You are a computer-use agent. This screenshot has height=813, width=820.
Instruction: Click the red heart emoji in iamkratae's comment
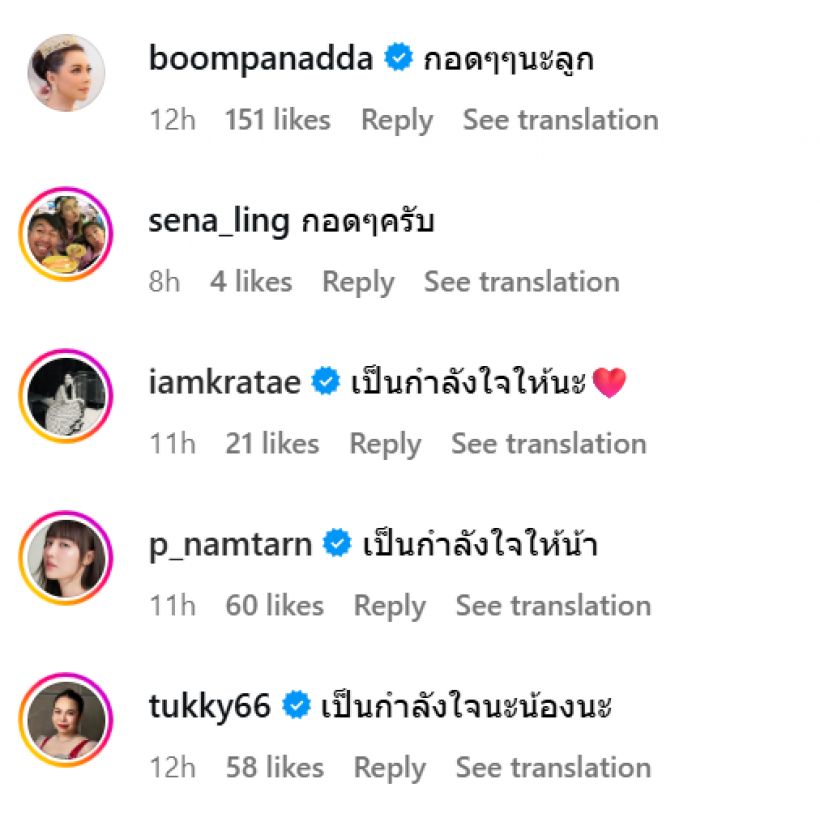click(x=611, y=381)
